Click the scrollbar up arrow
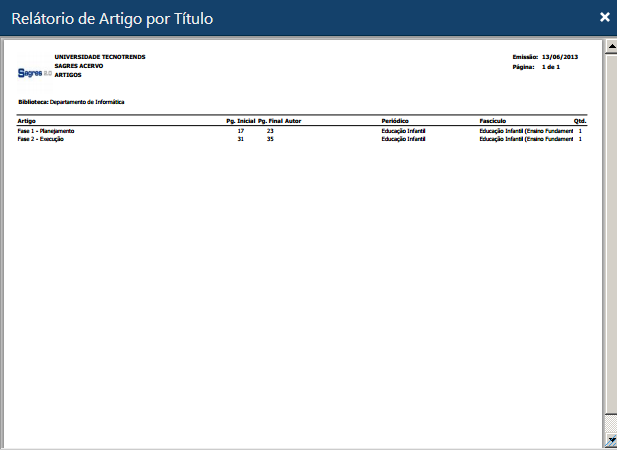Screen dimensions: 617x450 610,46
